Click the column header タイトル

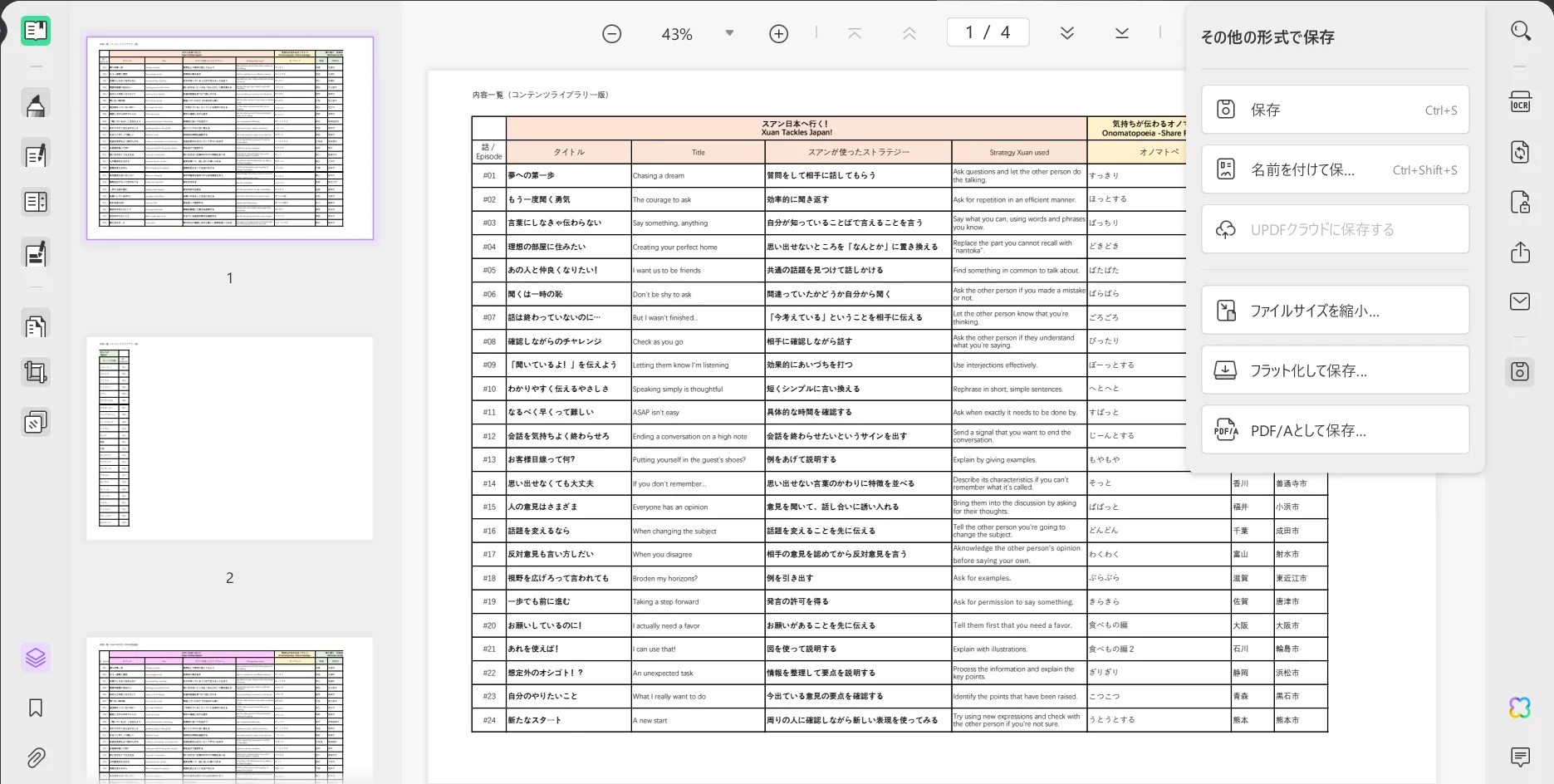[x=569, y=152]
